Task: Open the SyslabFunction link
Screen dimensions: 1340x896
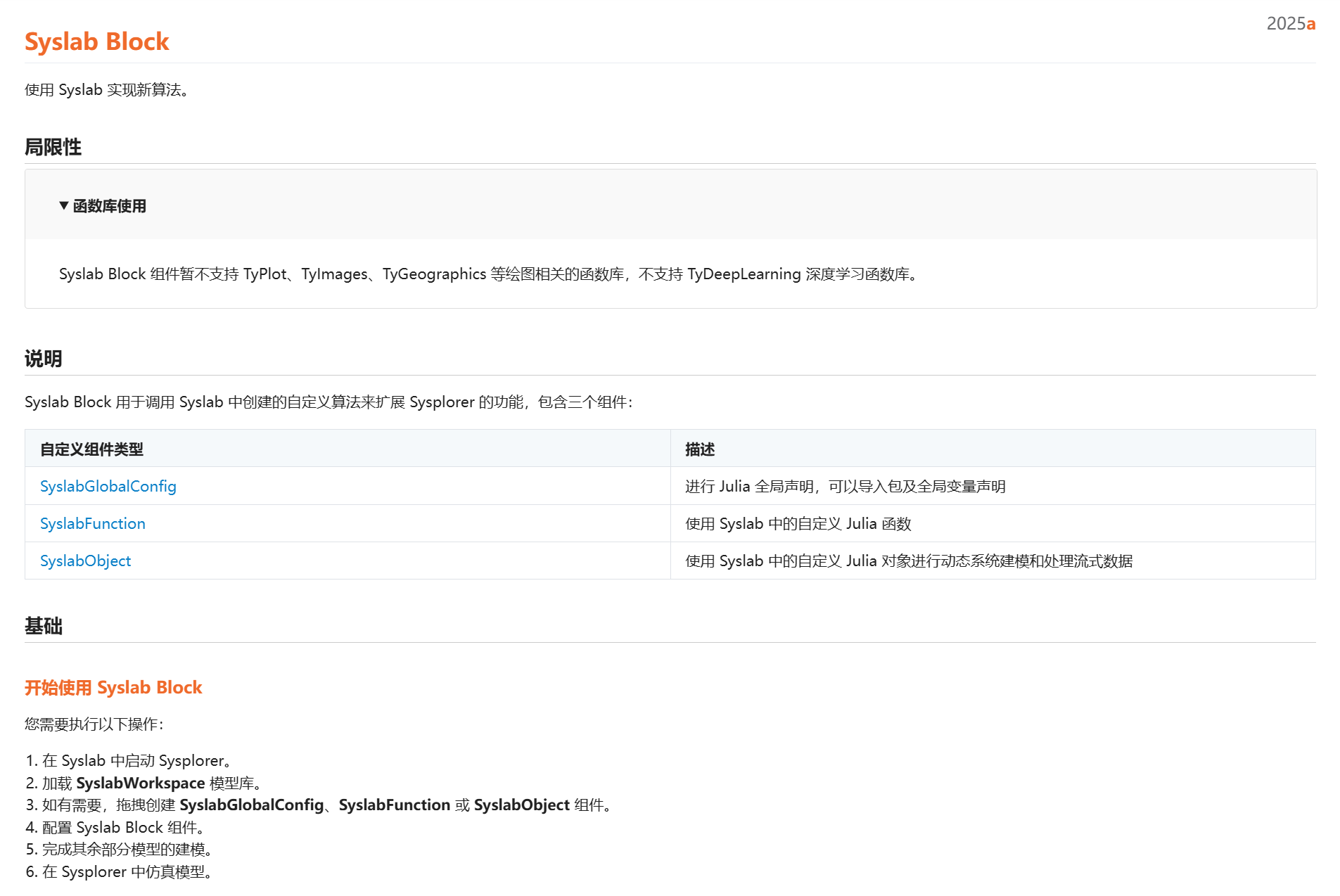Action: coord(93,523)
